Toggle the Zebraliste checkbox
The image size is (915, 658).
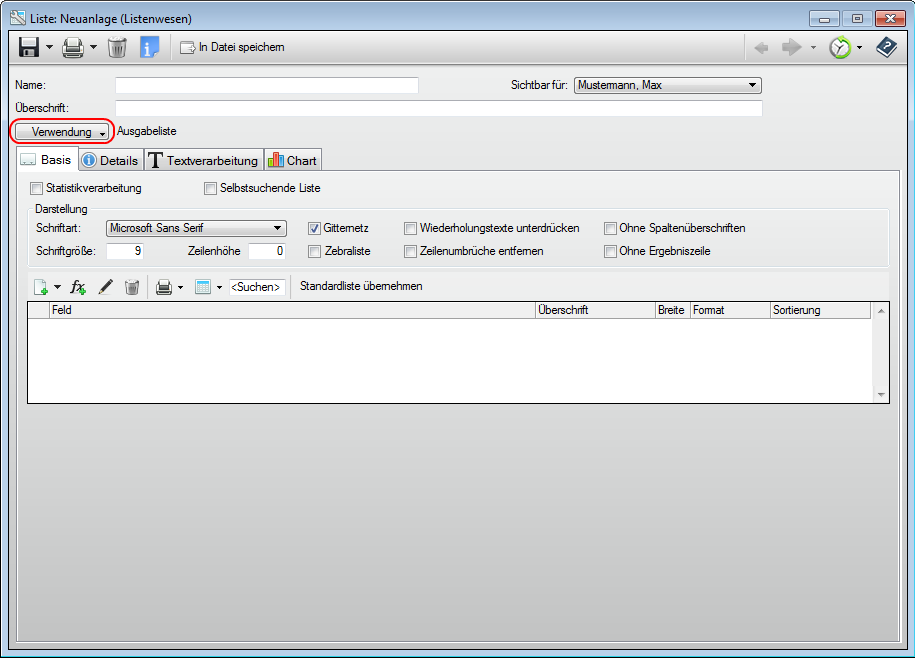[x=314, y=251]
